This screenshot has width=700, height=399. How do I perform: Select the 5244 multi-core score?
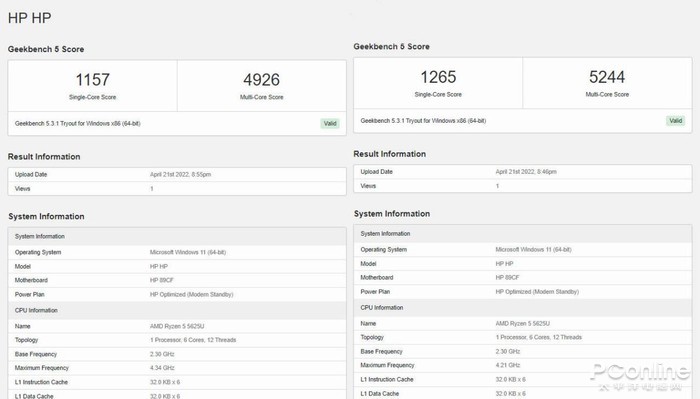[607, 77]
